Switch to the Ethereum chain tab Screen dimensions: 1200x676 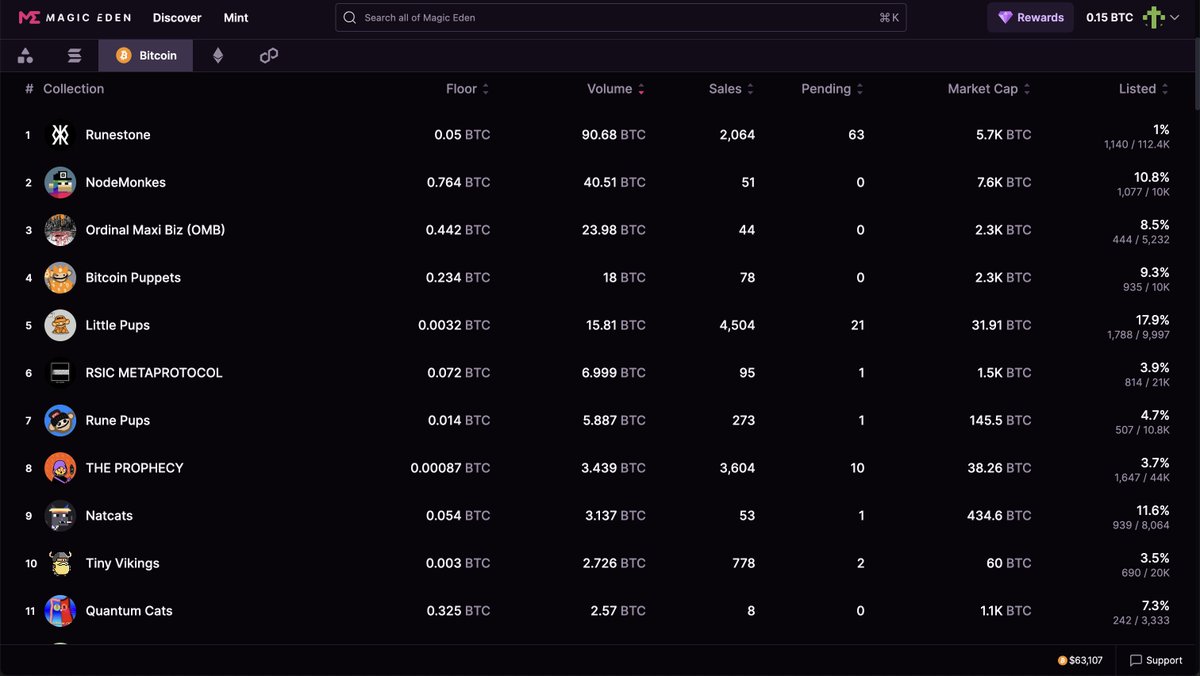click(x=218, y=56)
